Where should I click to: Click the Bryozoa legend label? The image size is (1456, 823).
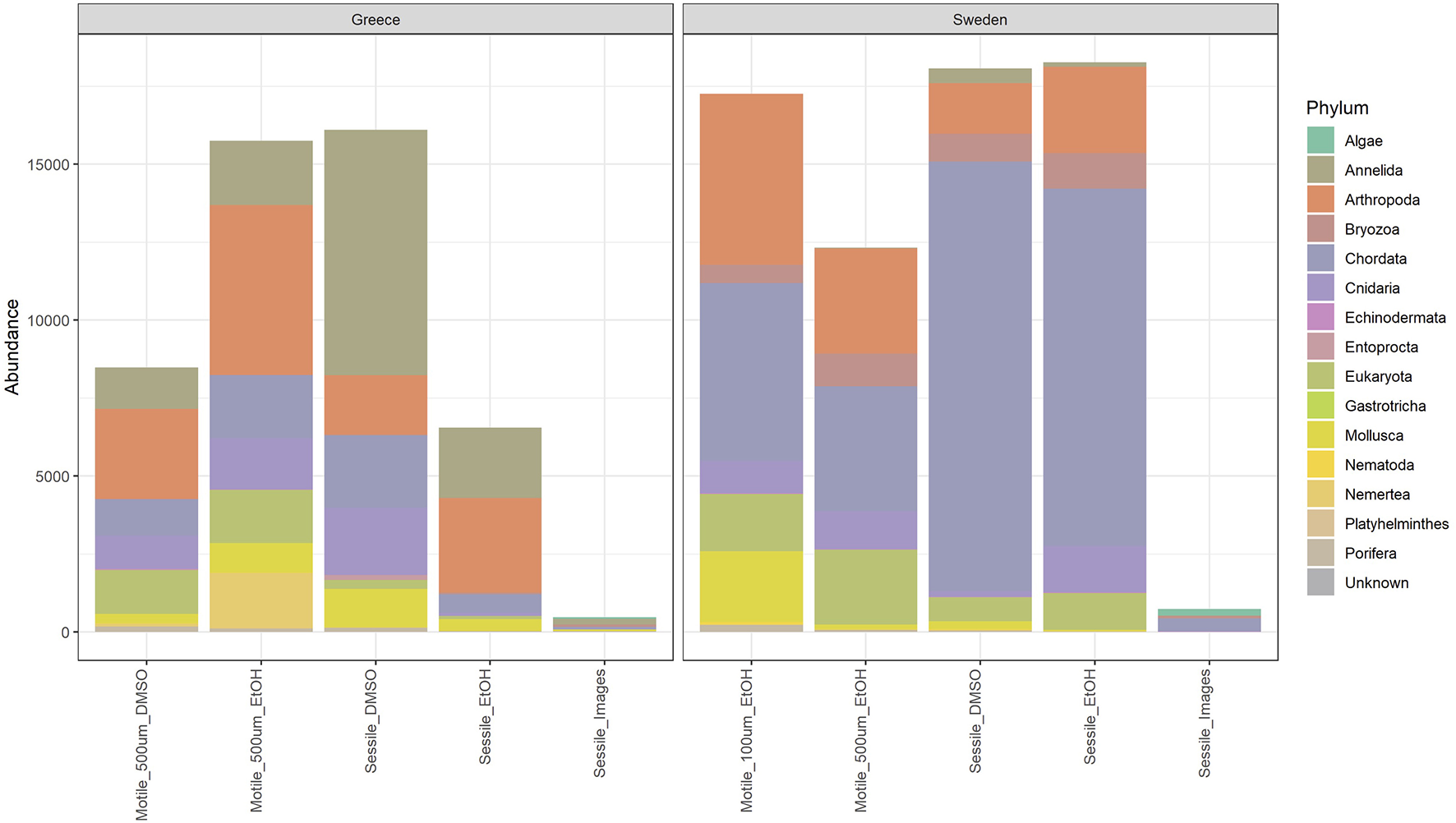[1371, 229]
